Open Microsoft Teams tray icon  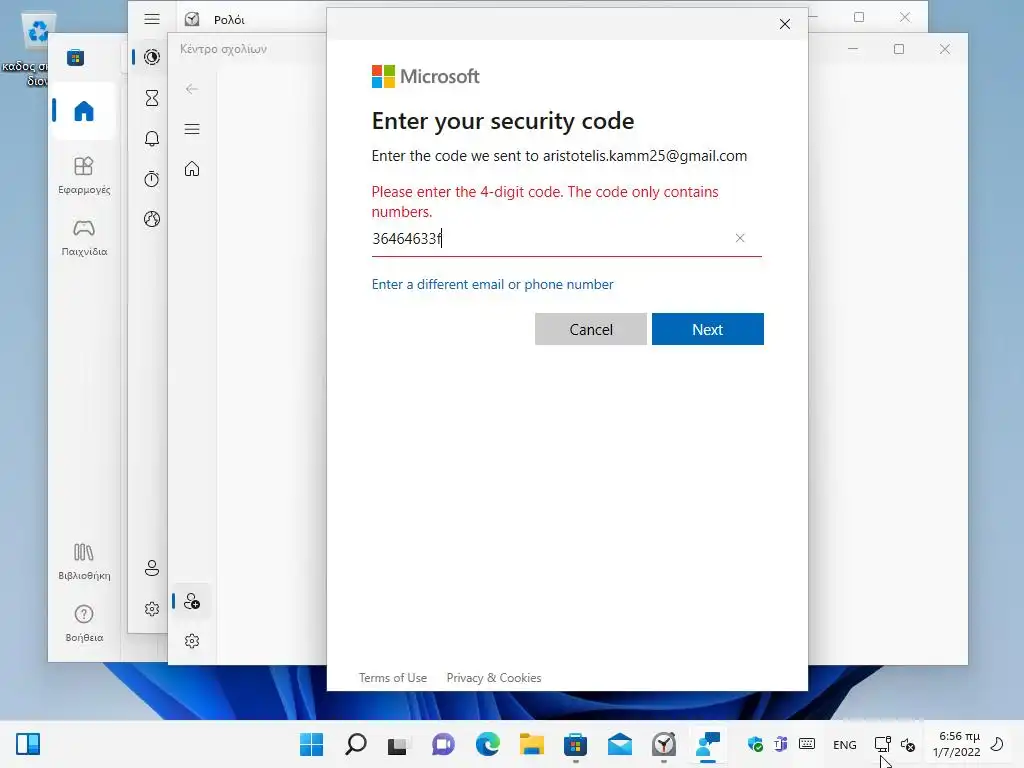[x=780, y=744]
